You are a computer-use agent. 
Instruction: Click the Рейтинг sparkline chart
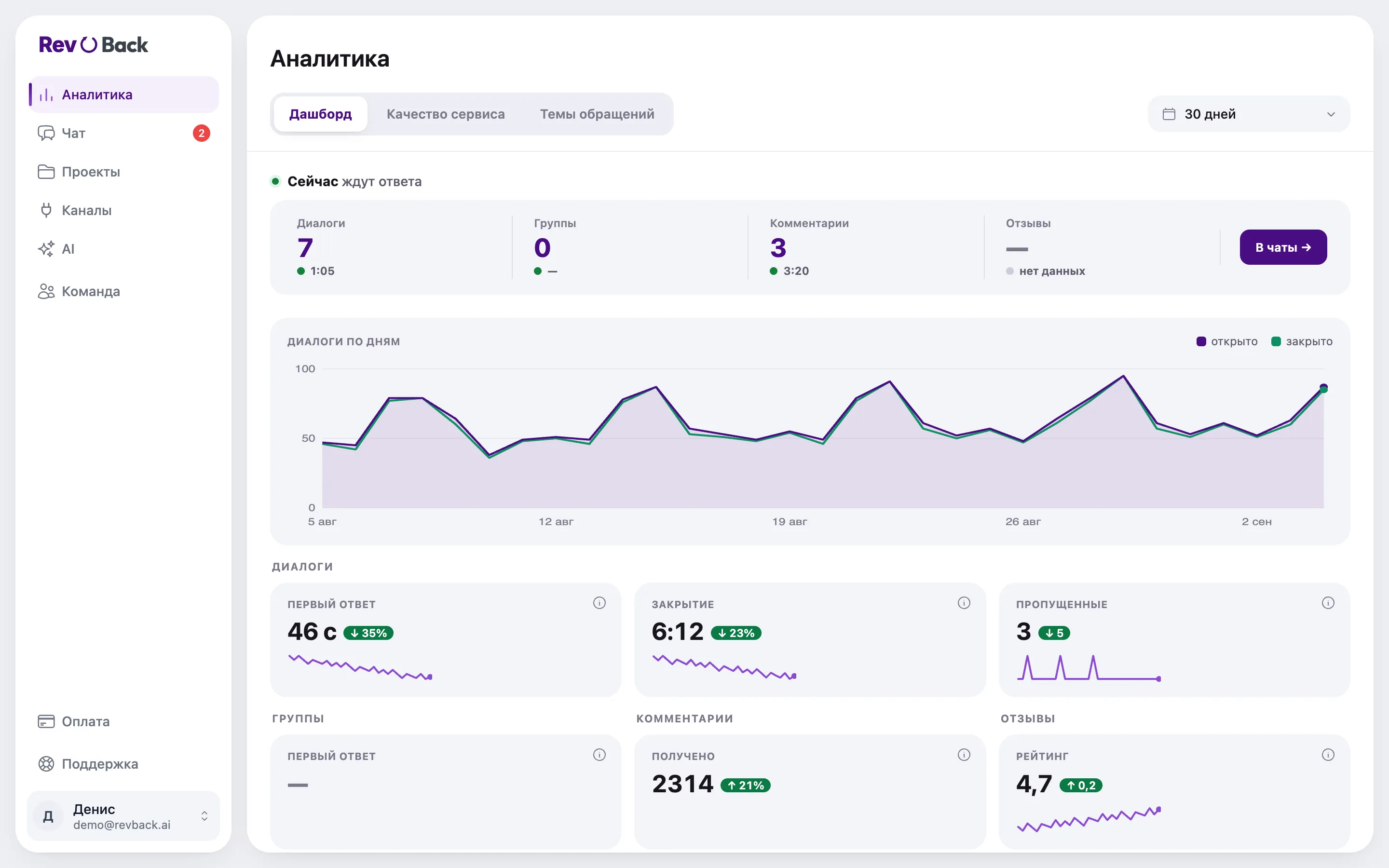(x=1089, y=819)
